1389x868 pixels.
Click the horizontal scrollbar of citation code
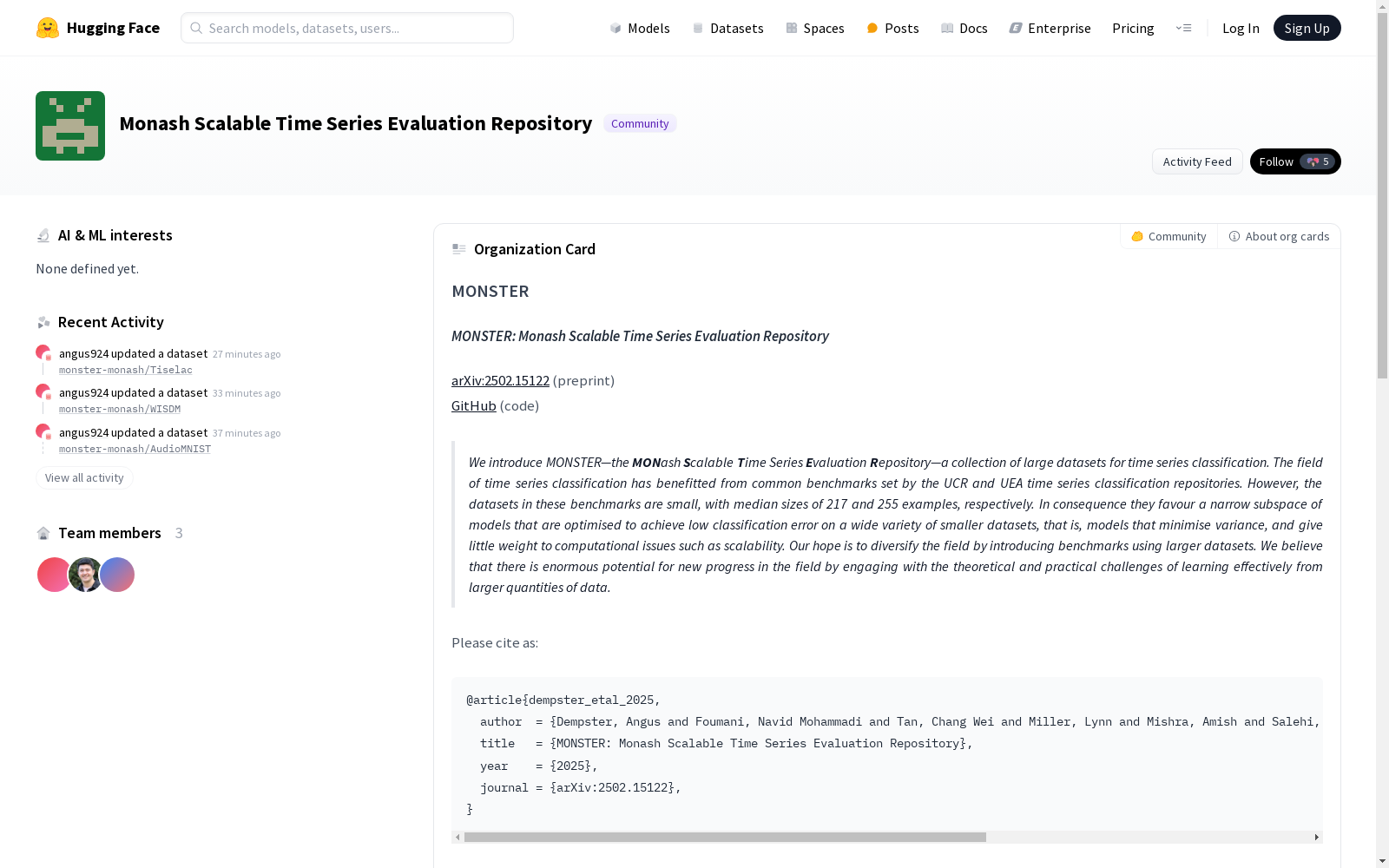pyautogui.click(x=725, y=838)
